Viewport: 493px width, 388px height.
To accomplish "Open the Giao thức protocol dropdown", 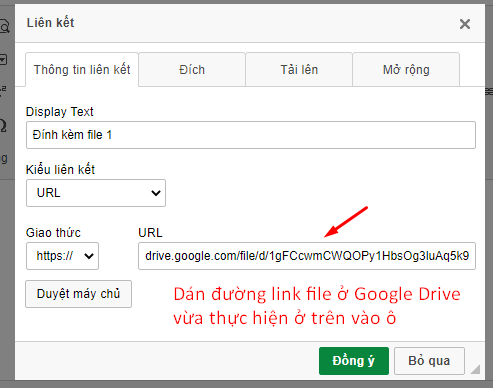I will 62,256.
